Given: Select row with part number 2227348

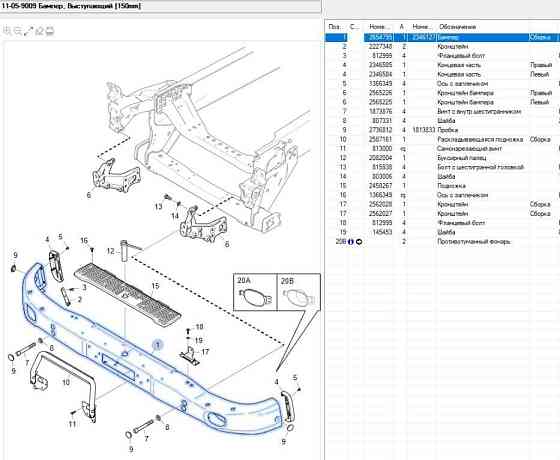Looking at the screenshot, I should [442, 46].
